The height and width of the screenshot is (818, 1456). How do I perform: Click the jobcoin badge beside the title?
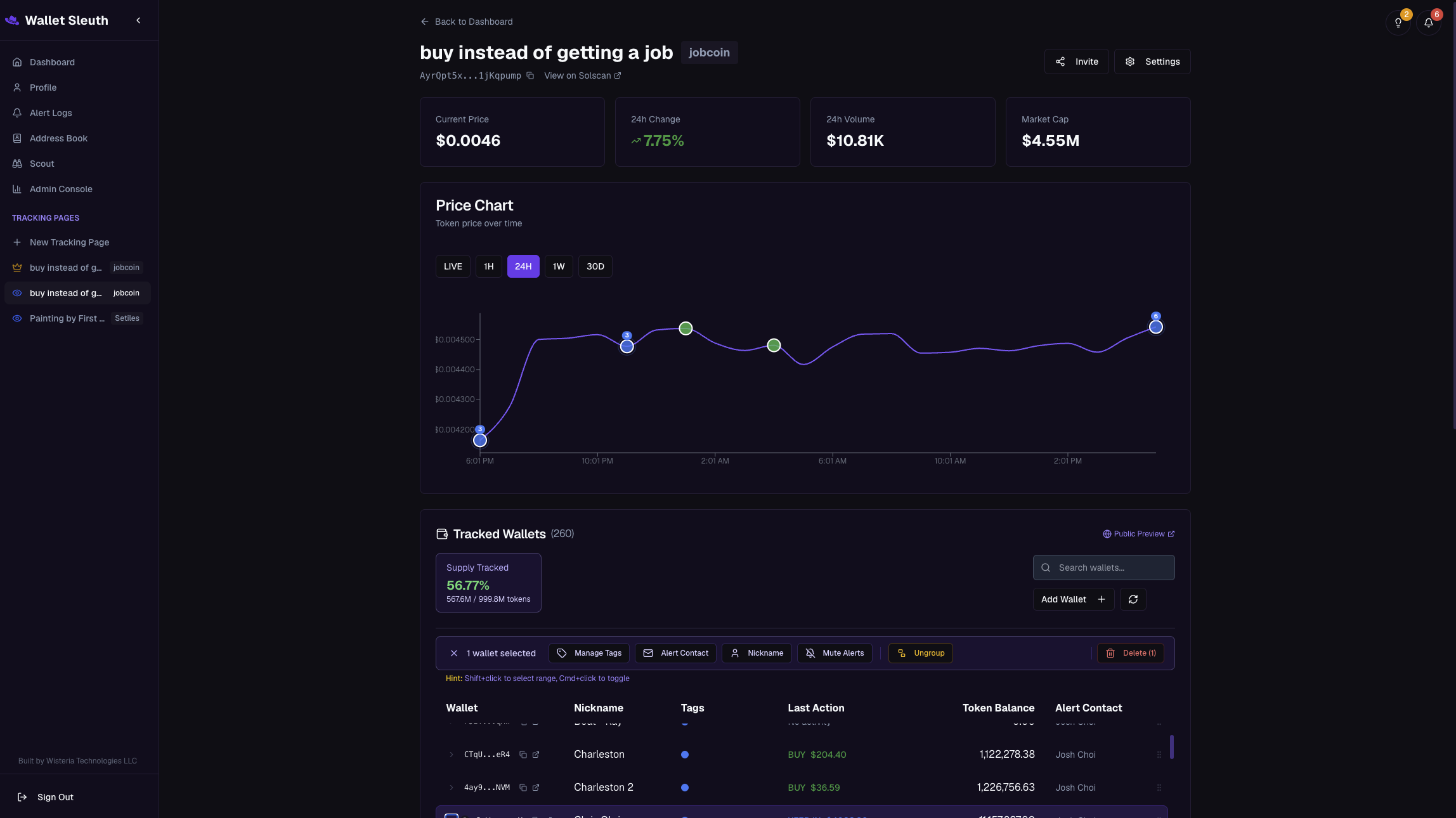(709, 53)
